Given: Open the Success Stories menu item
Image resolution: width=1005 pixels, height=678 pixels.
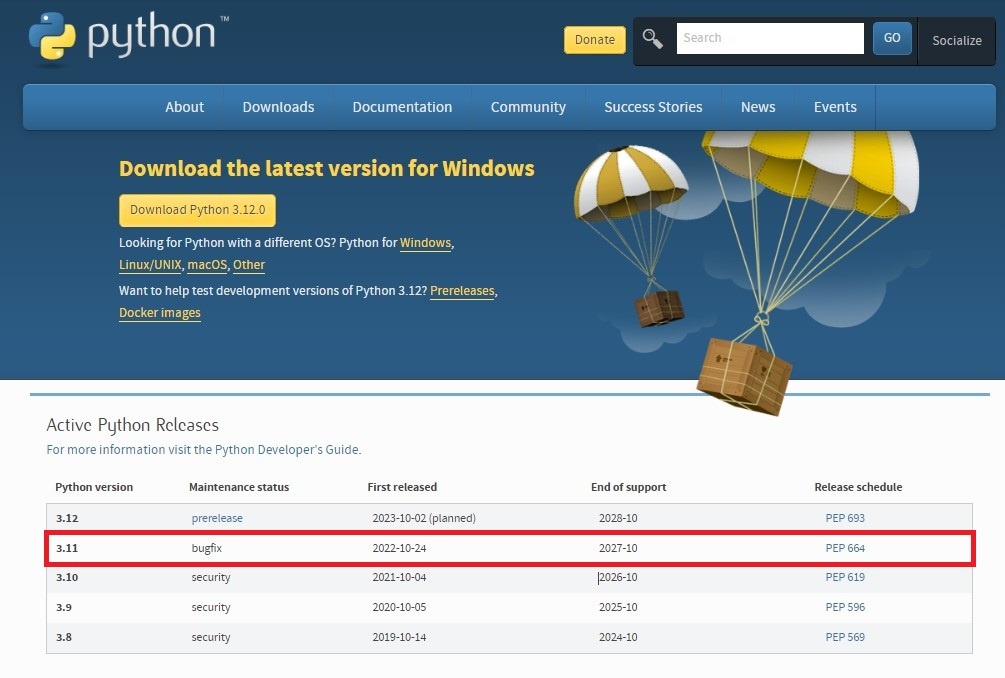Looking at the screenshot, I should pos(653,107).
